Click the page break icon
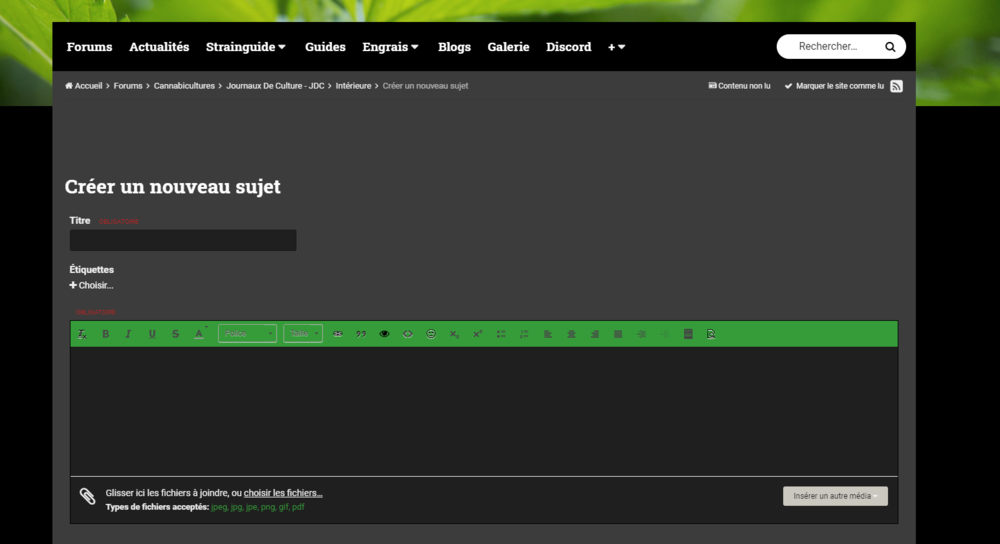This screenshot has width=1000, height=544. tap(688, 334)
